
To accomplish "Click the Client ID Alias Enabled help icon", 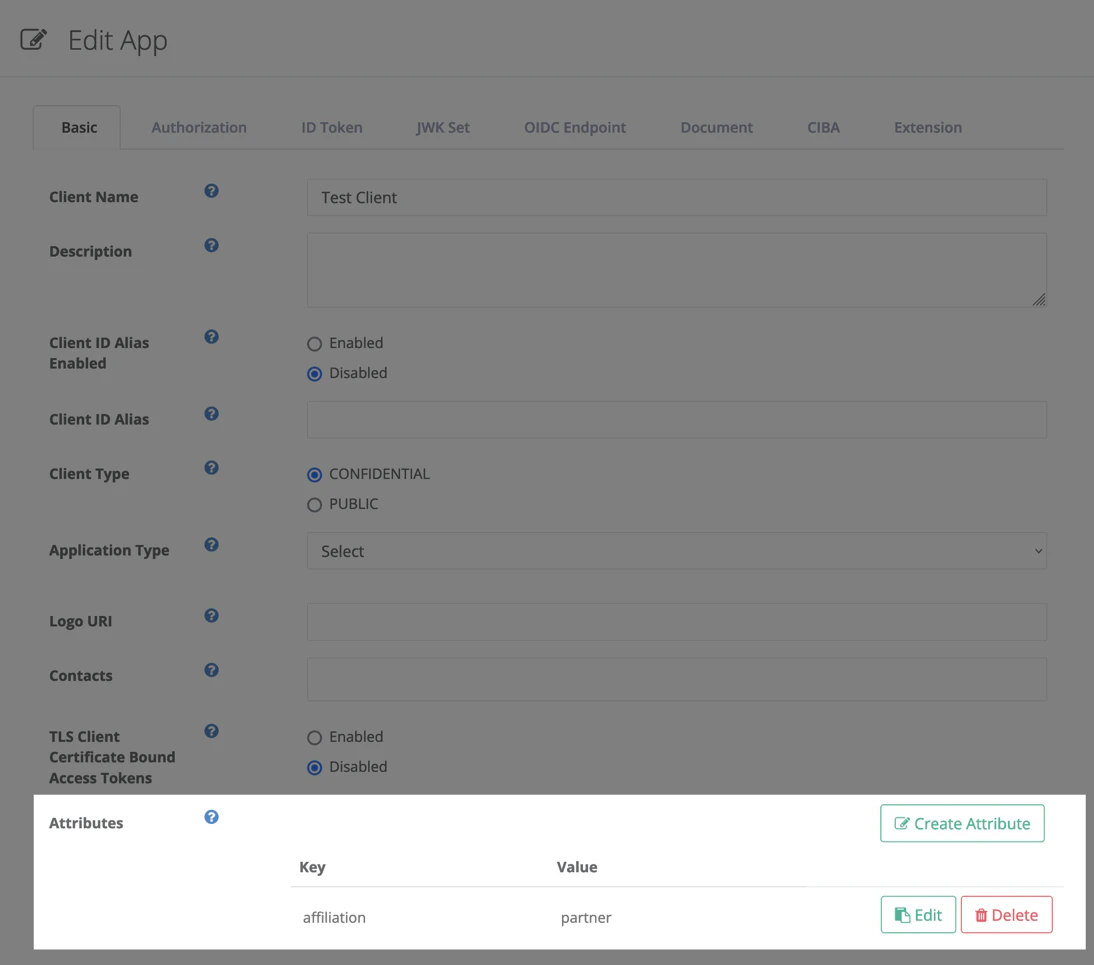I will click(211, 337).
